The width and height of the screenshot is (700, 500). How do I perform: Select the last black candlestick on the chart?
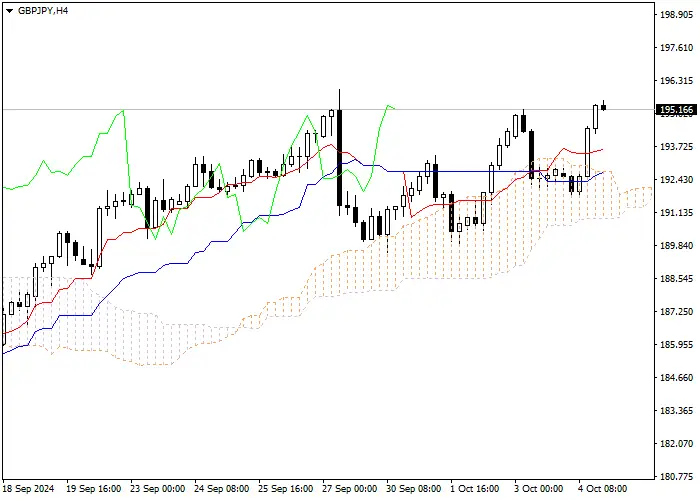click(604, 107)
